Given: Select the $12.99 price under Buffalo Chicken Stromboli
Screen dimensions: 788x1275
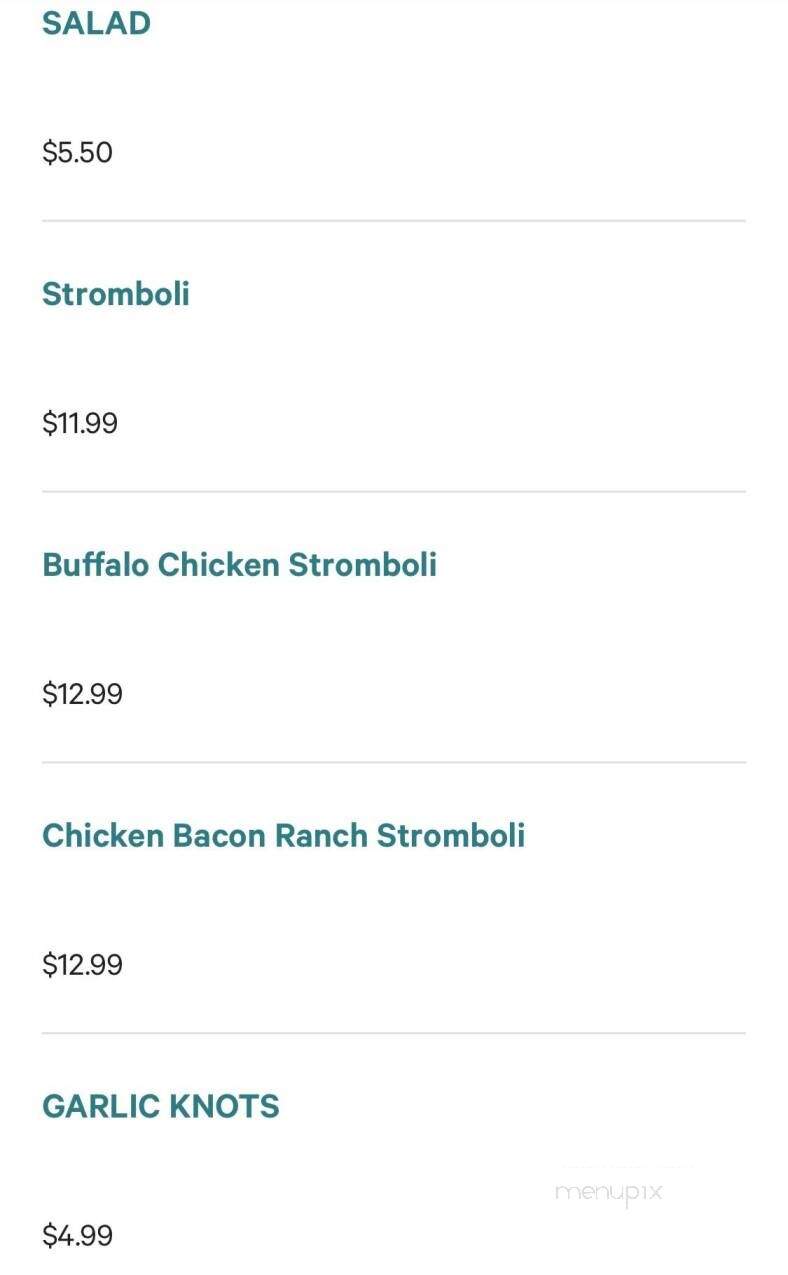Looking at the screenshot, I should point(82,695).
